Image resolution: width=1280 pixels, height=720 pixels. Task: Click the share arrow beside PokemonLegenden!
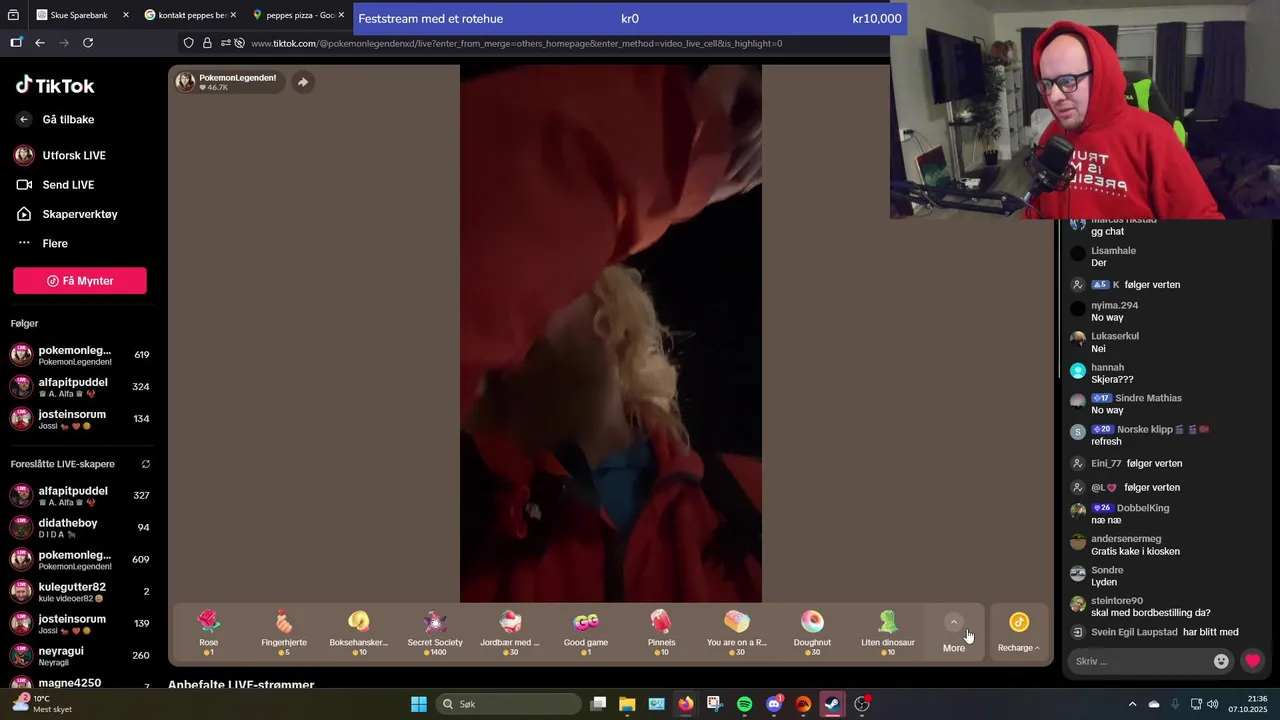tap(303, 82)
